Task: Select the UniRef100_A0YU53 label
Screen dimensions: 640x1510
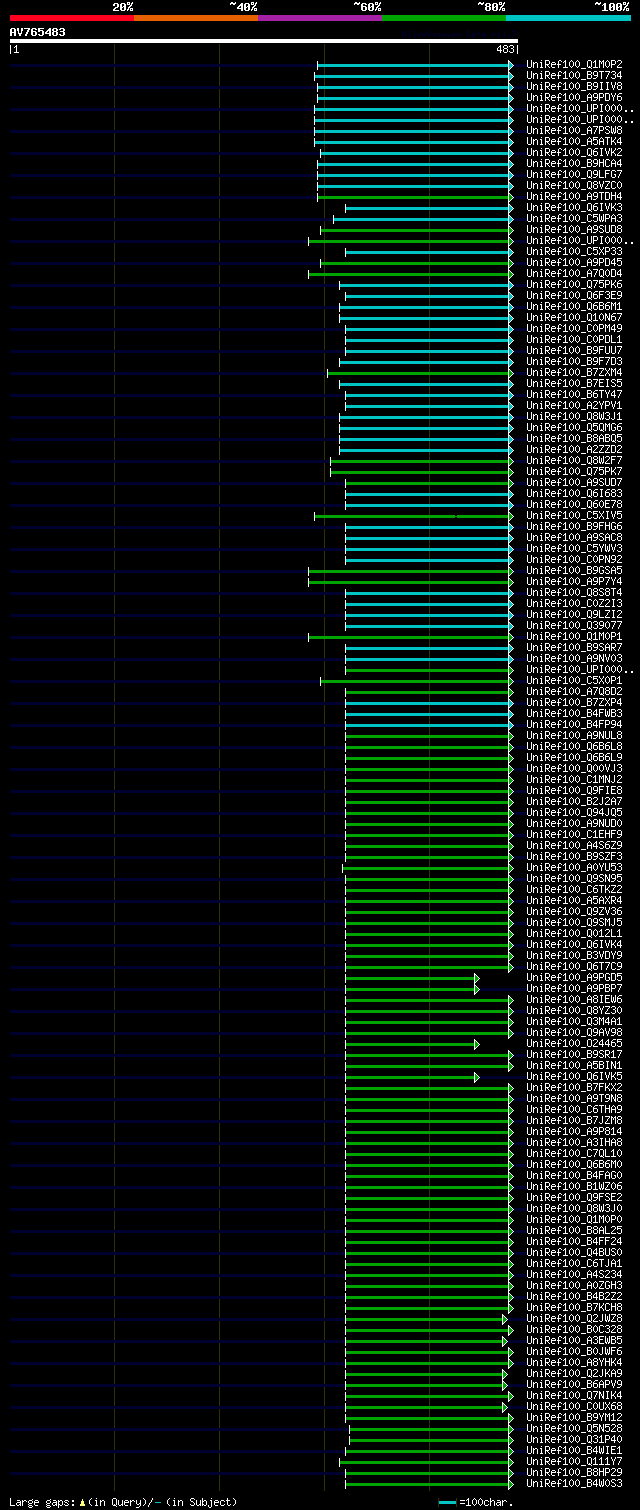Action: click(x=574, y=867)
